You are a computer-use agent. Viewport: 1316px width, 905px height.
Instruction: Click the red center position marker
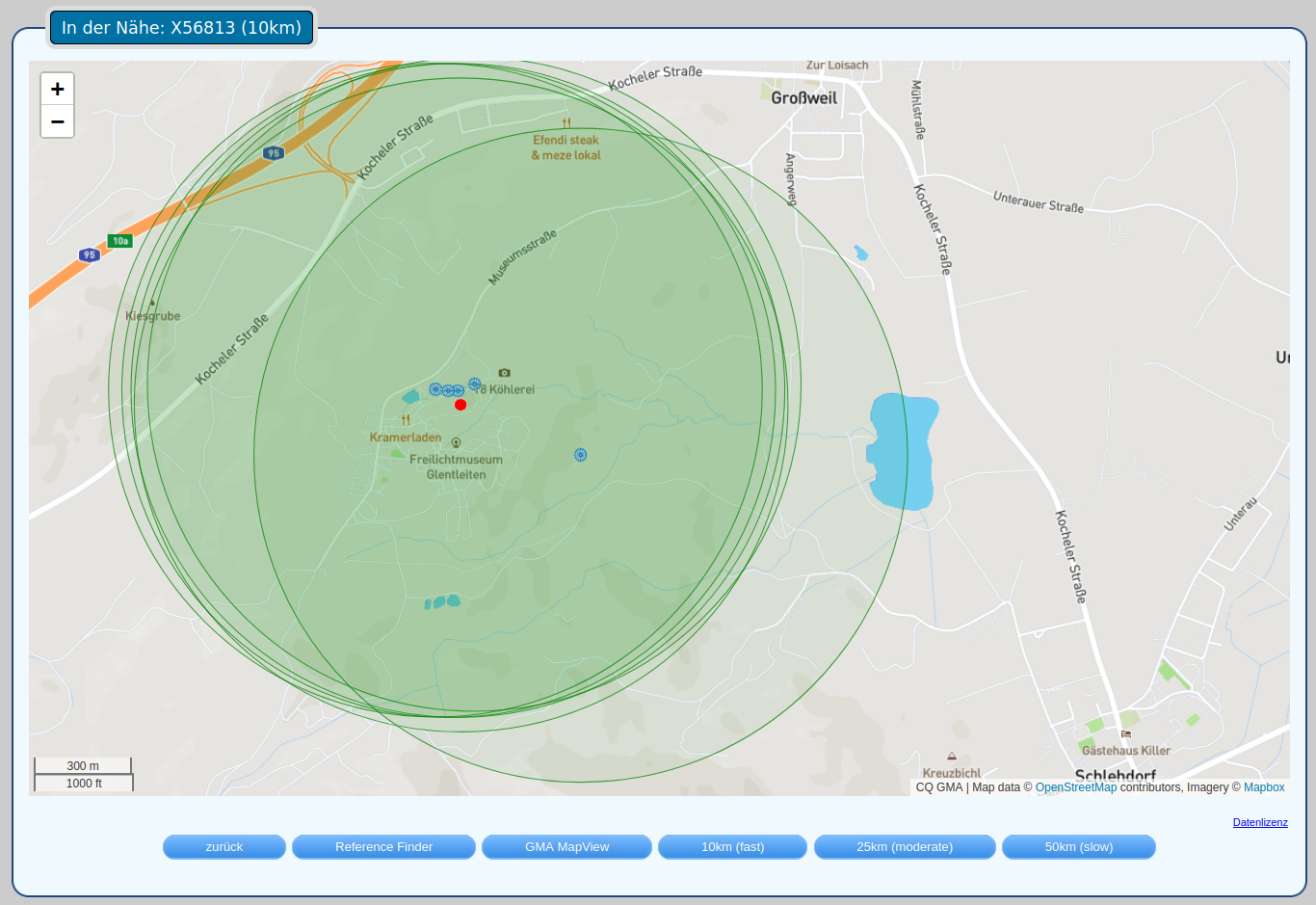461,405
